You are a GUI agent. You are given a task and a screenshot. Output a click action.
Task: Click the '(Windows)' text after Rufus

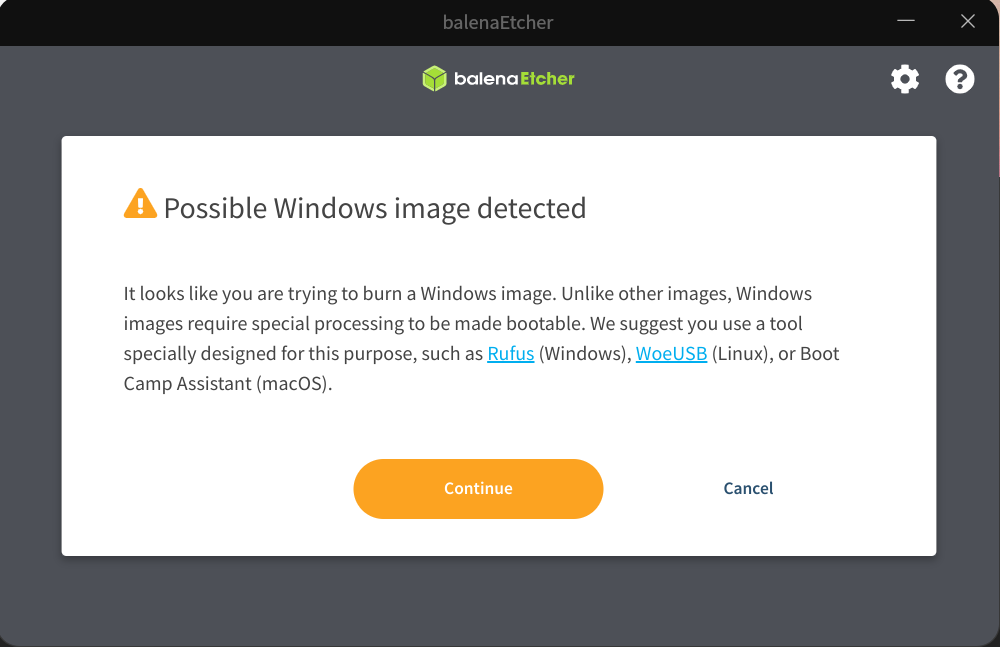585,353
